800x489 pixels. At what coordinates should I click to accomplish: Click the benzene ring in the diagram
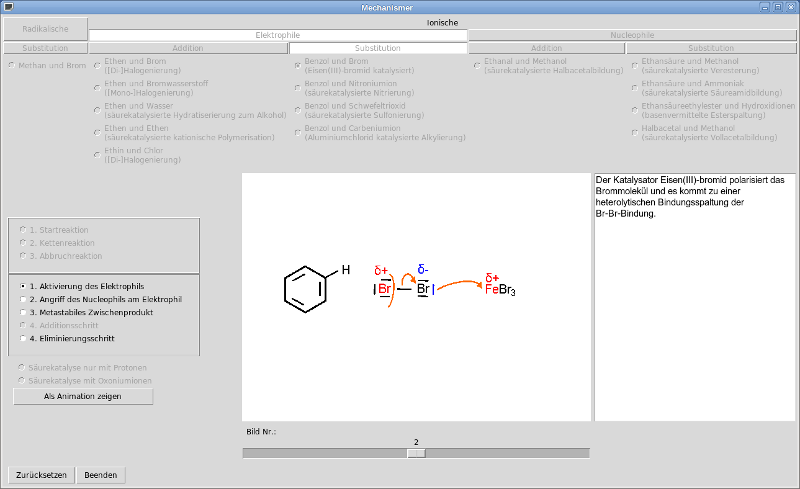304,290
